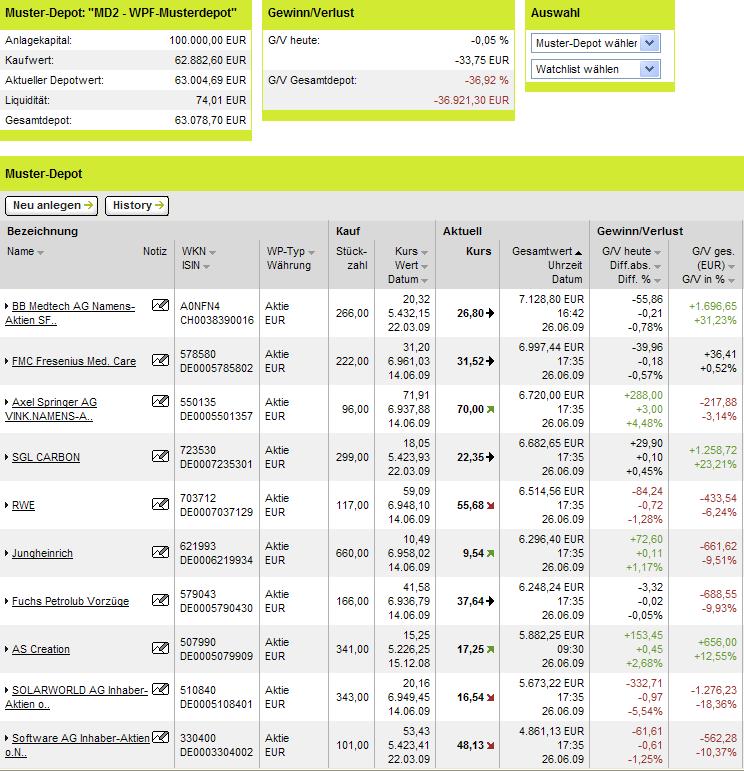Open FMC Fresenius Med. Care link
Screen dimensions: 744x771
(x=74, y=361)
